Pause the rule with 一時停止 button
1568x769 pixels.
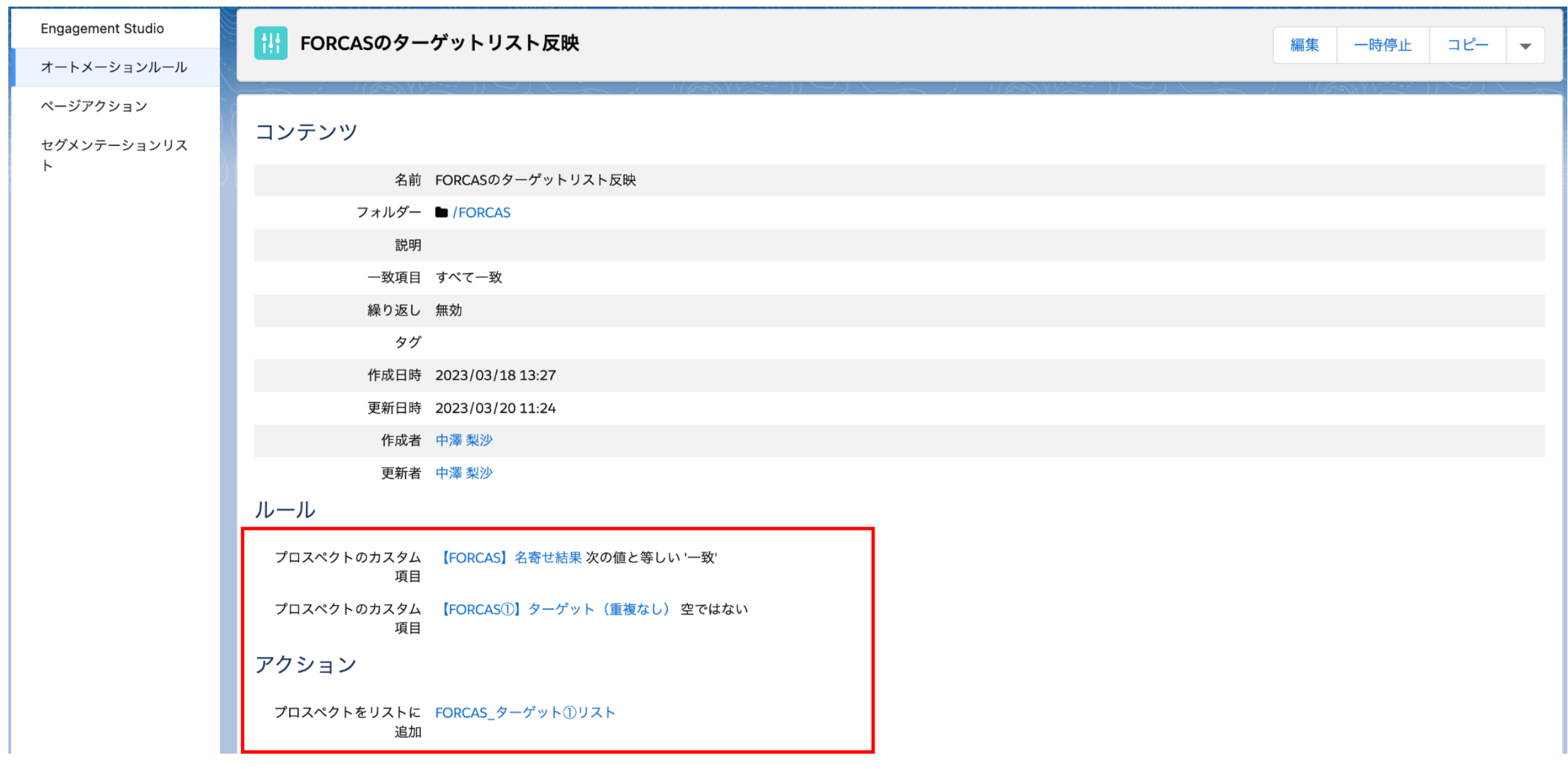coord(1382,45)
